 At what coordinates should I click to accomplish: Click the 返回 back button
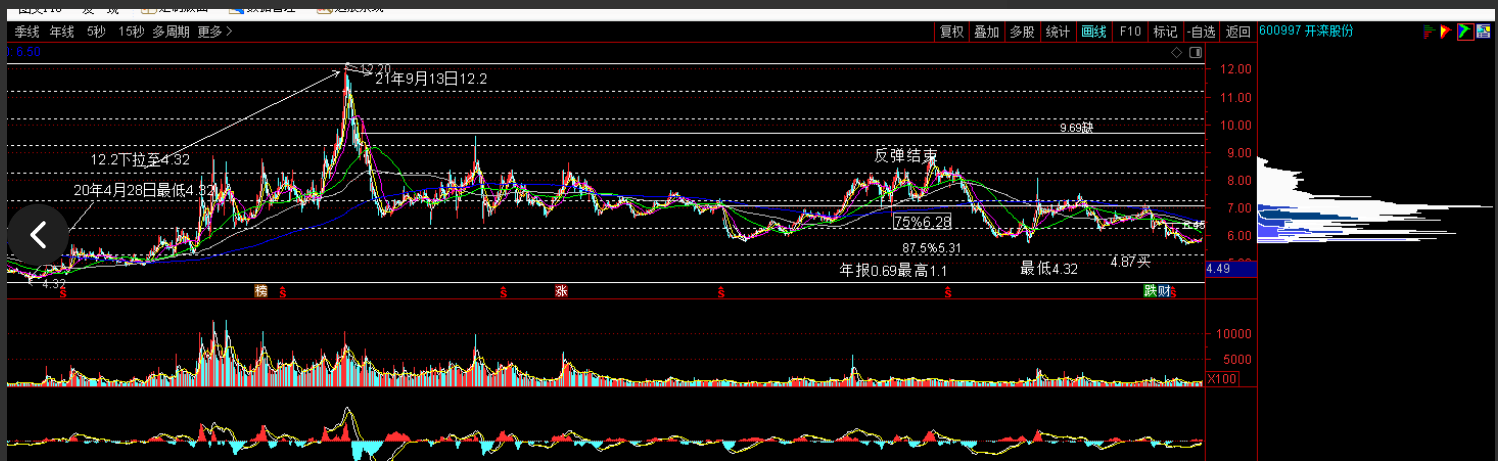pos(1238,31)
